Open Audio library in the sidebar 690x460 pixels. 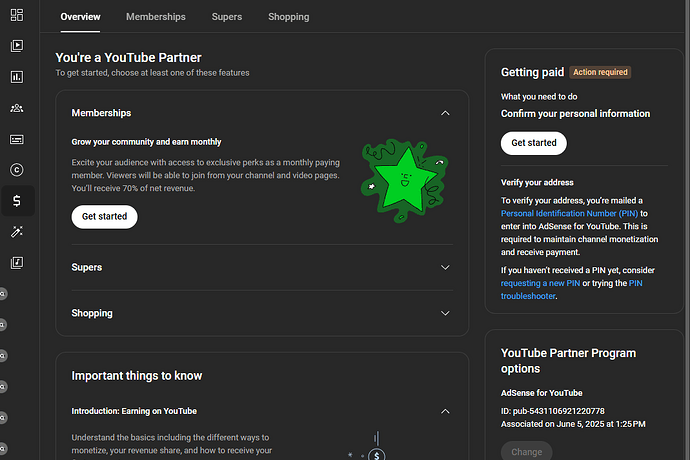[17, 263]
